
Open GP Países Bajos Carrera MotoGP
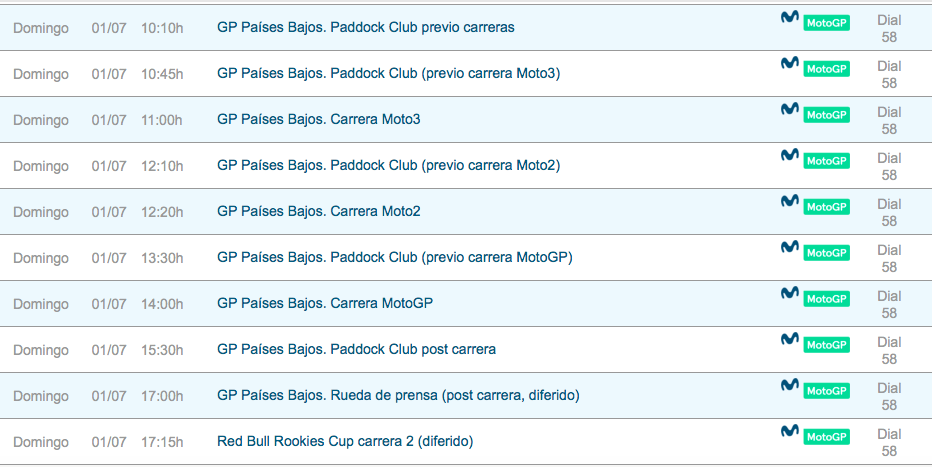[324, 303]
